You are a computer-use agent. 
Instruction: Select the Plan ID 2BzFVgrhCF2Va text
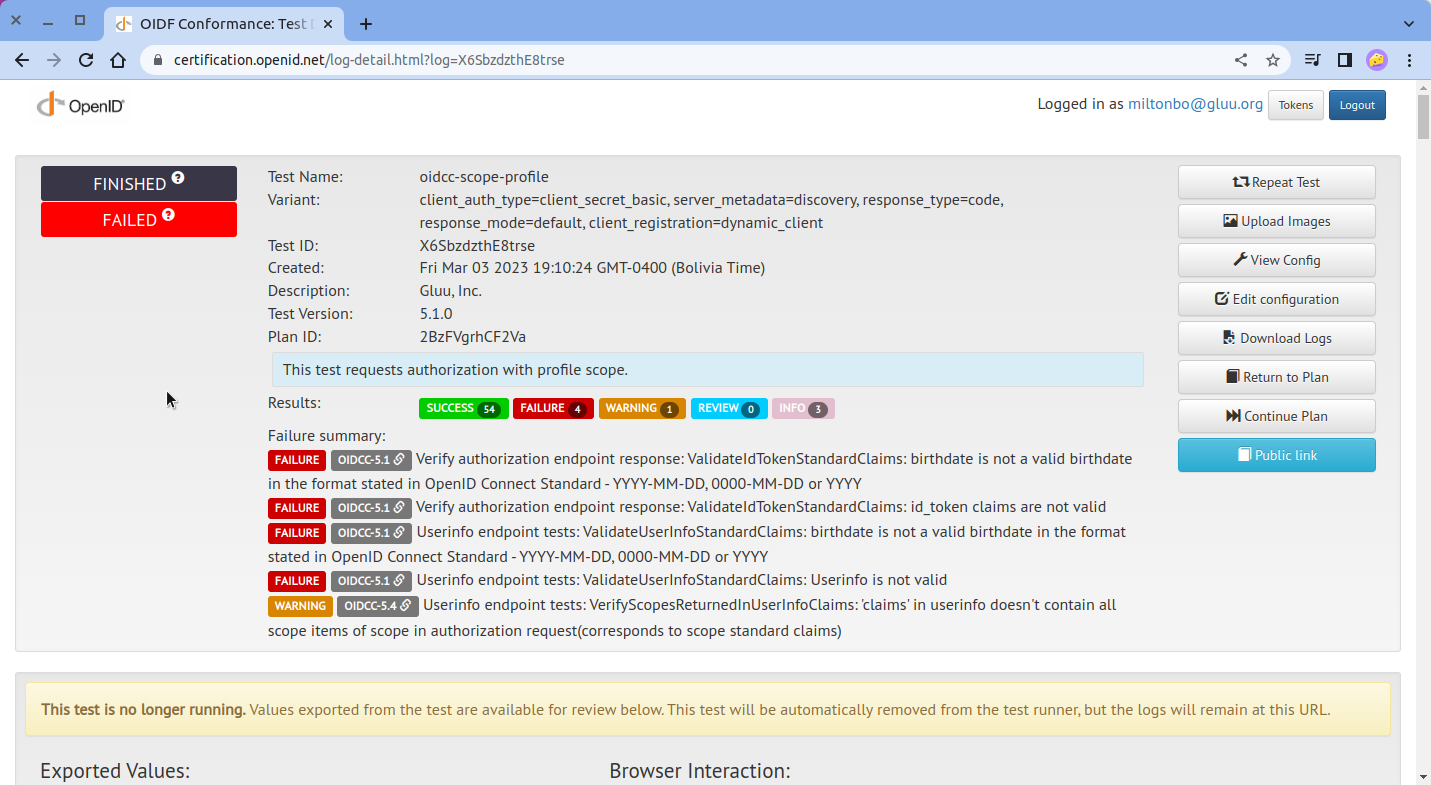tap(473, 337)
